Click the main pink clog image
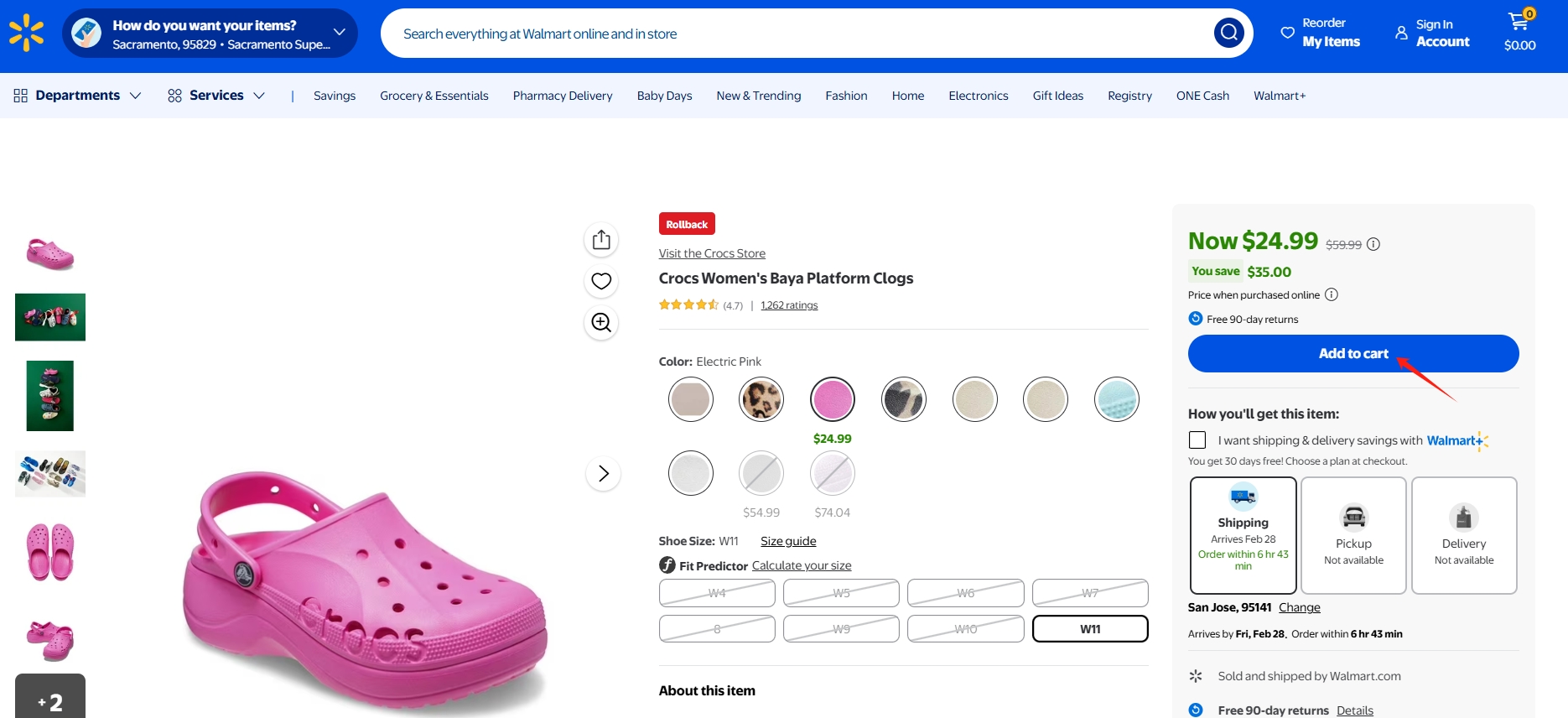Screen dimensions: 1568x718 point(365,591)
